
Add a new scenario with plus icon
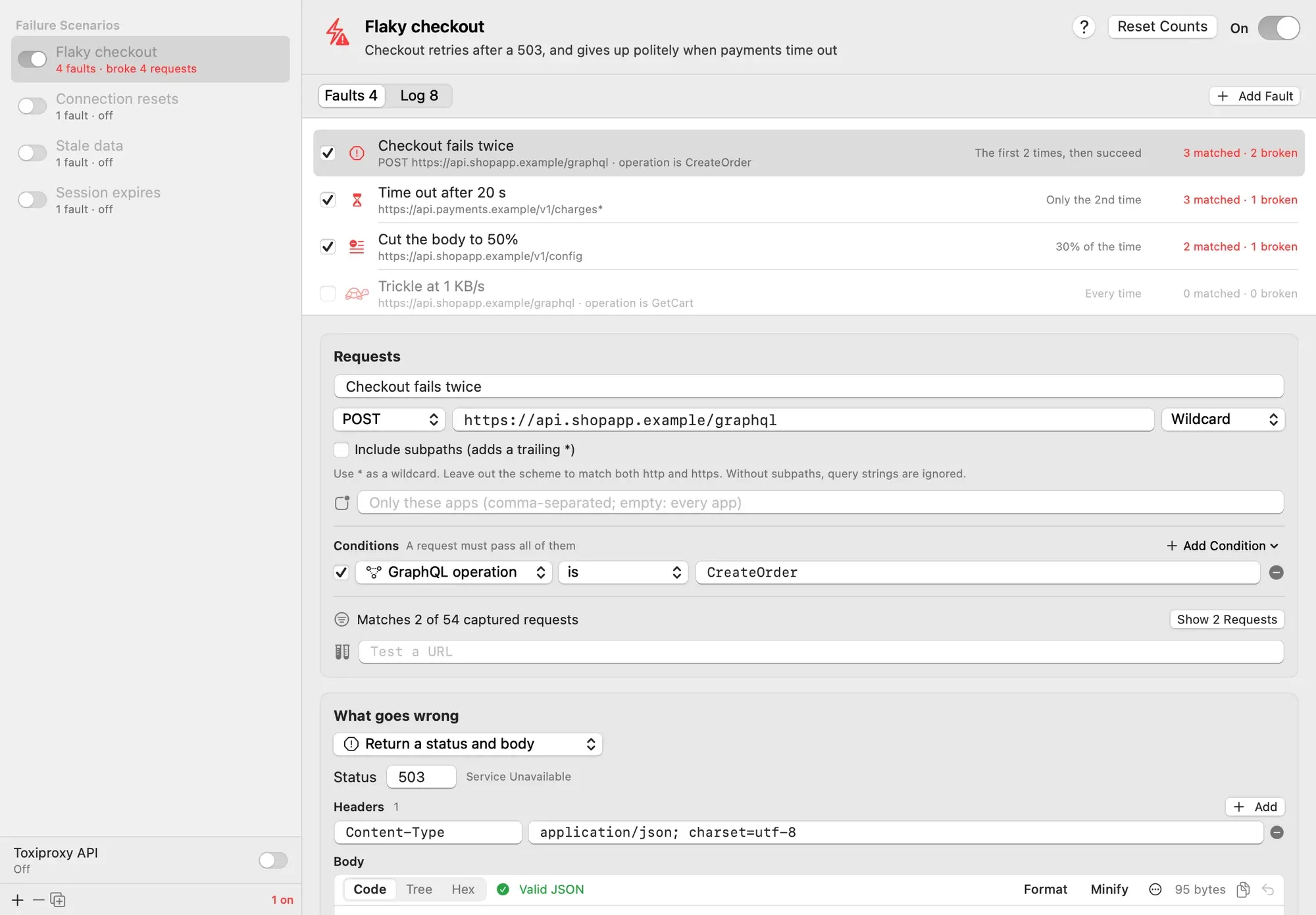pyautogui.click(x=18, y=900)
